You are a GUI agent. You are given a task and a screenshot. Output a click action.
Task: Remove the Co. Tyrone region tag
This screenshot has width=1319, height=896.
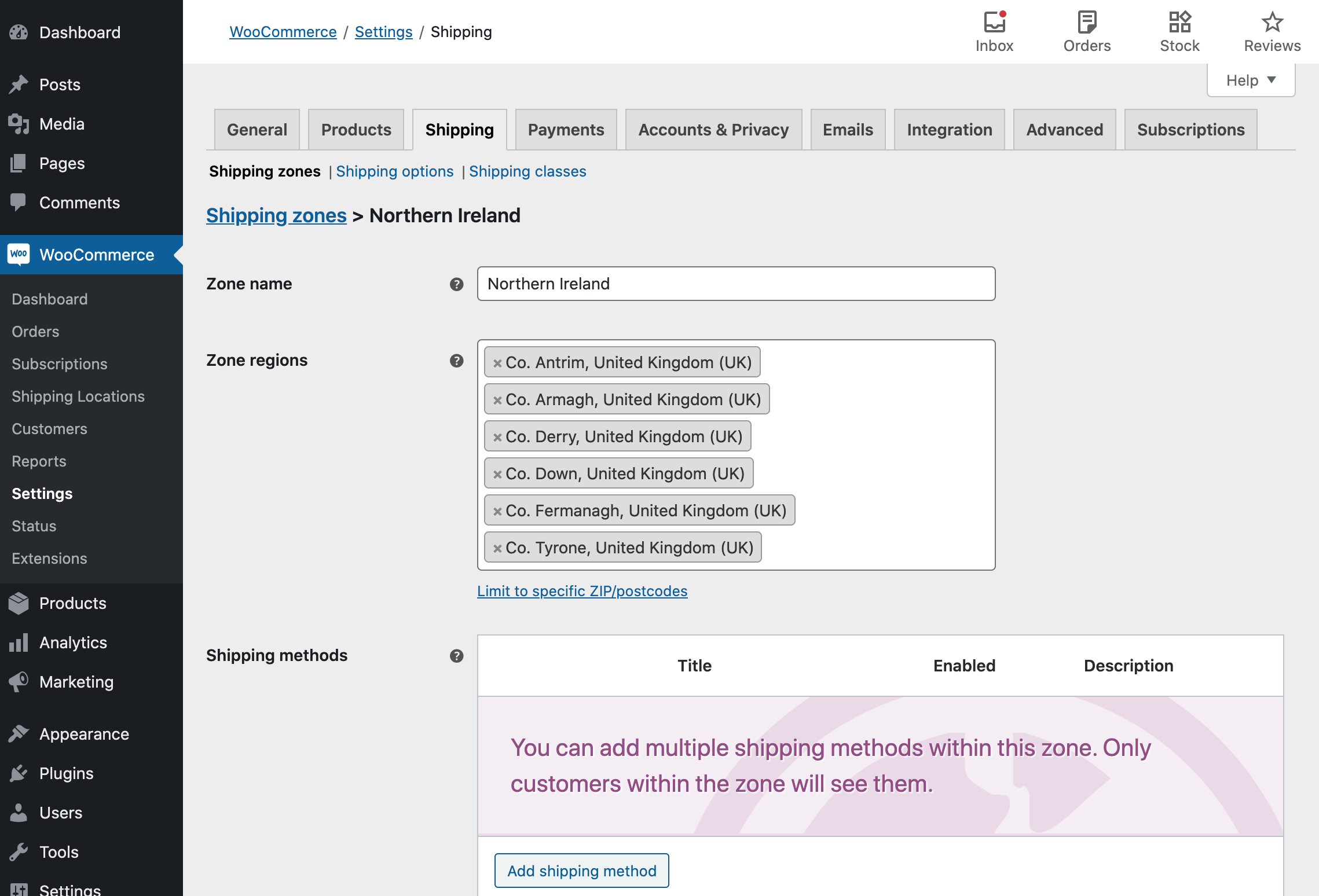click(497, 548)
